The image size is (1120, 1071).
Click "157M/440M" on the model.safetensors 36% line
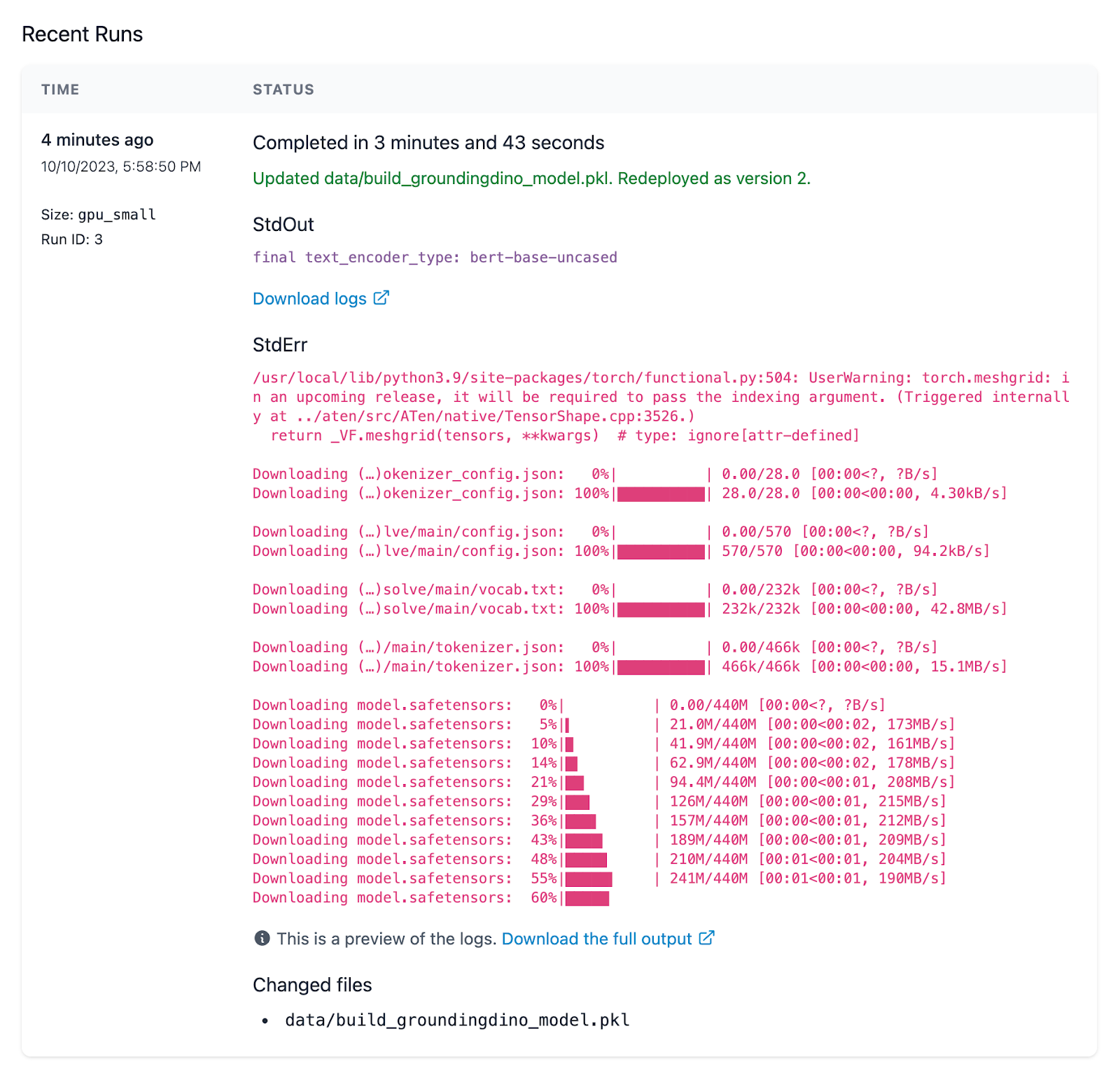coord(709,820)
